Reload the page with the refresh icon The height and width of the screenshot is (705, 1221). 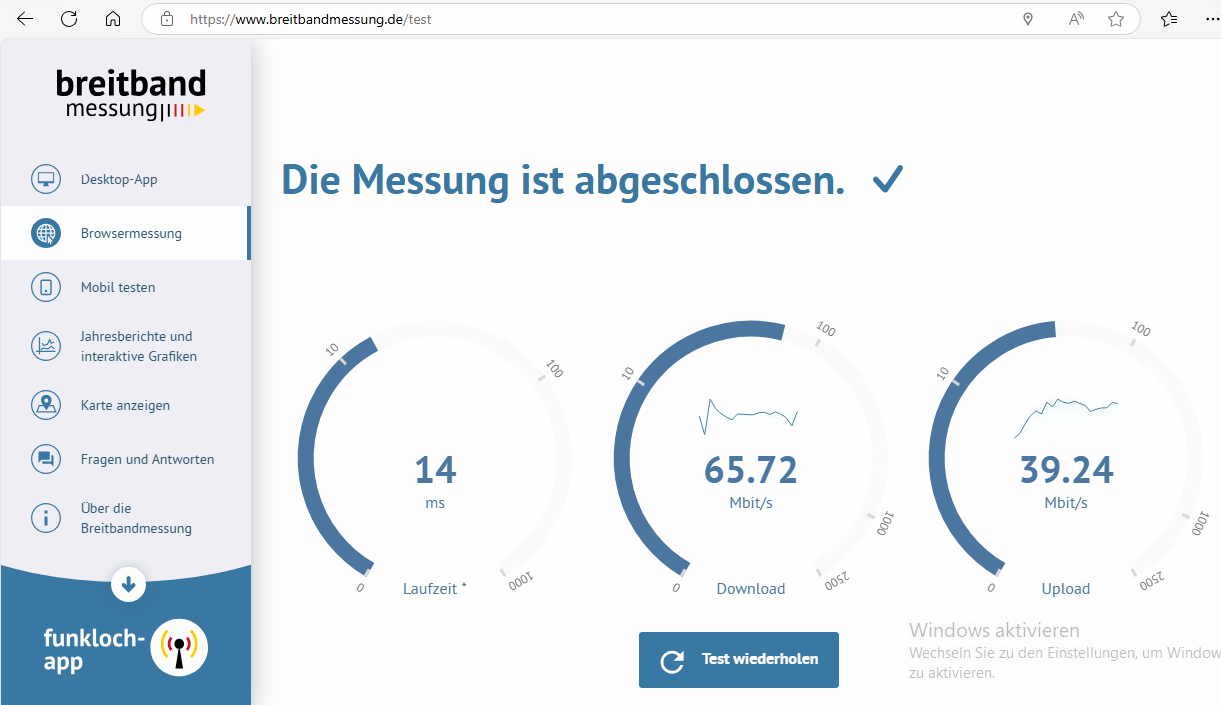69,19
